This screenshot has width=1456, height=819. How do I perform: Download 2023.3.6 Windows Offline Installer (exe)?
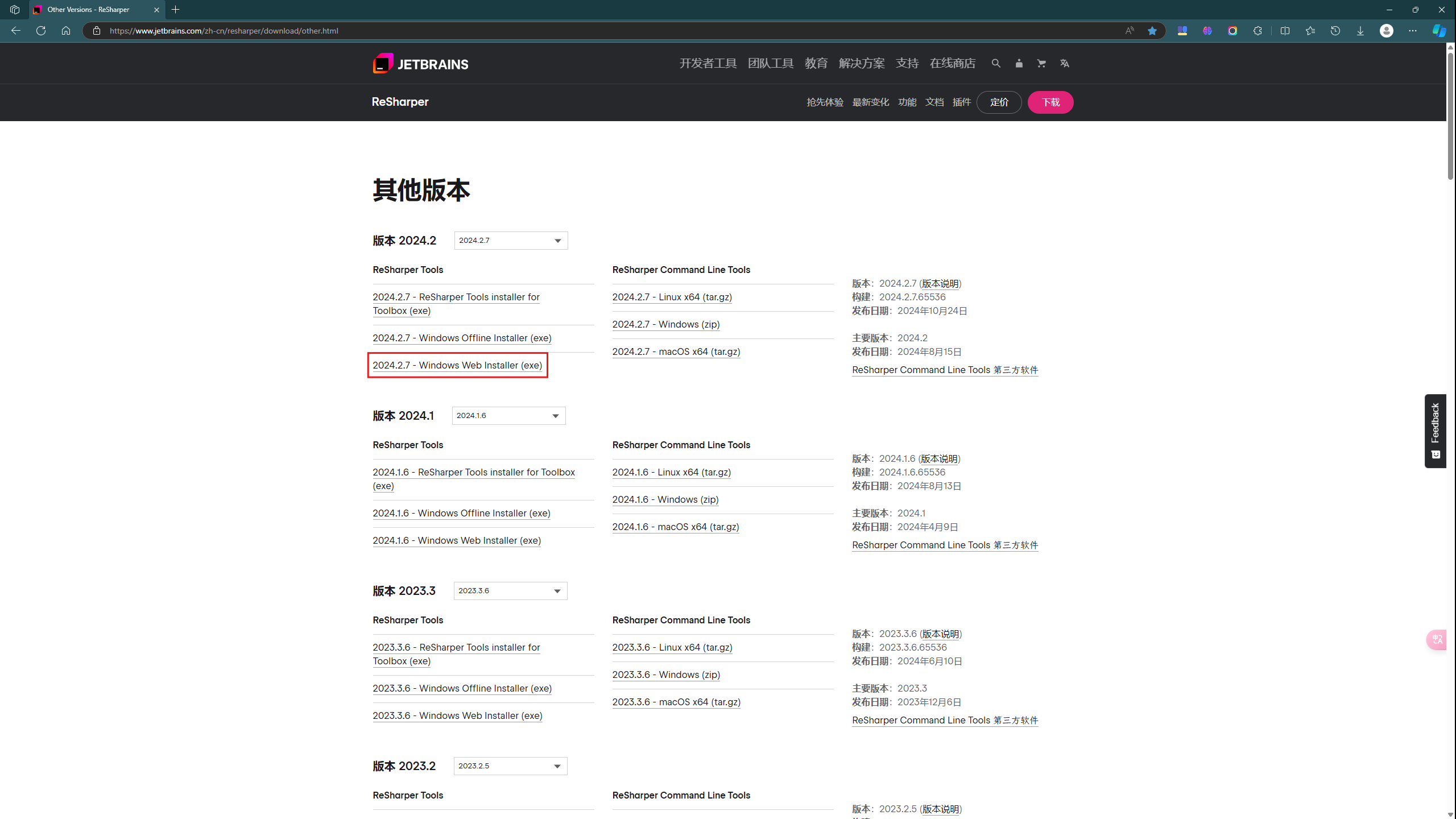pyautogui.click(x=462, y=688)
